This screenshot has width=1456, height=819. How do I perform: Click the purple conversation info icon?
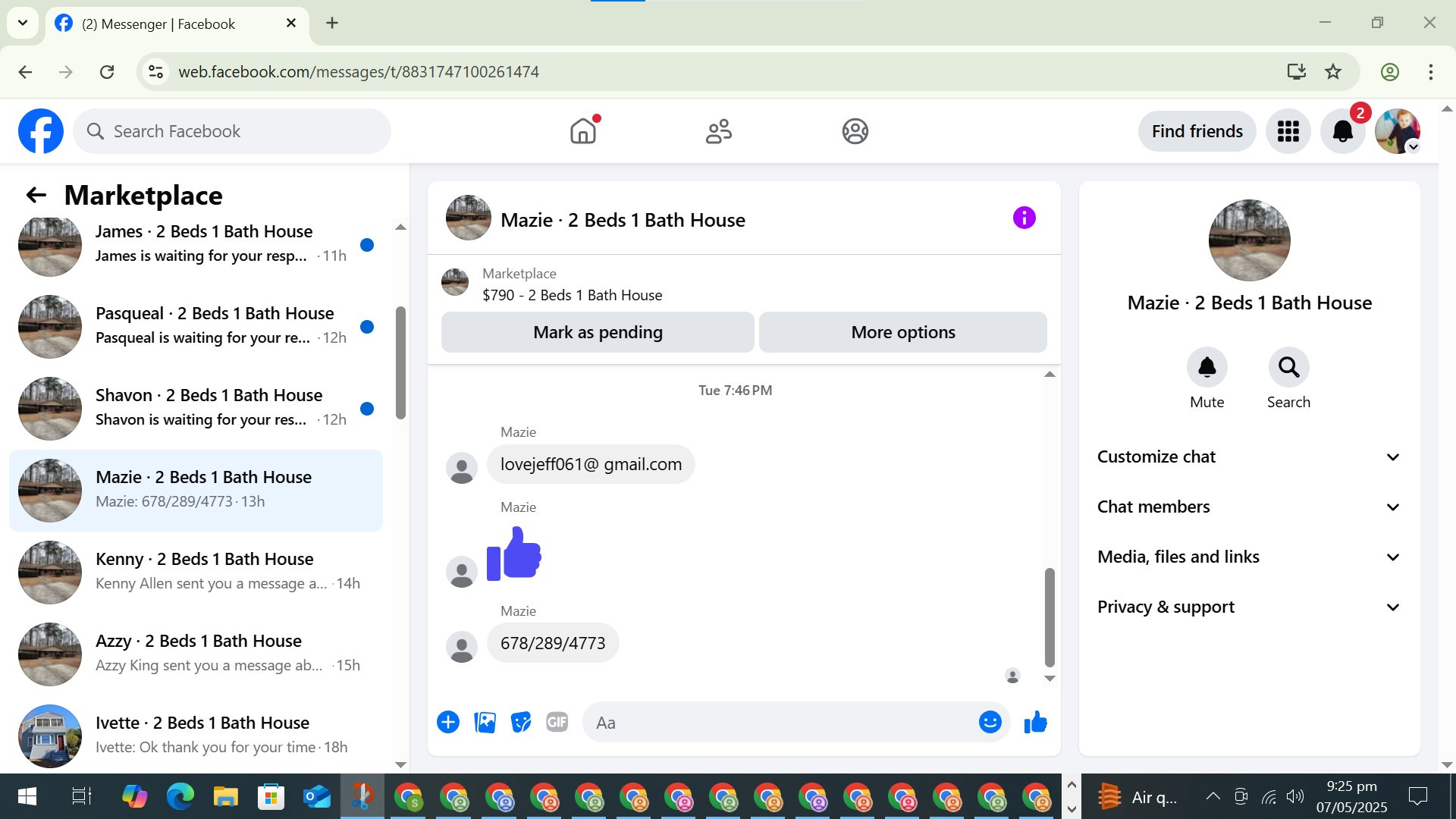point(1024,218)
